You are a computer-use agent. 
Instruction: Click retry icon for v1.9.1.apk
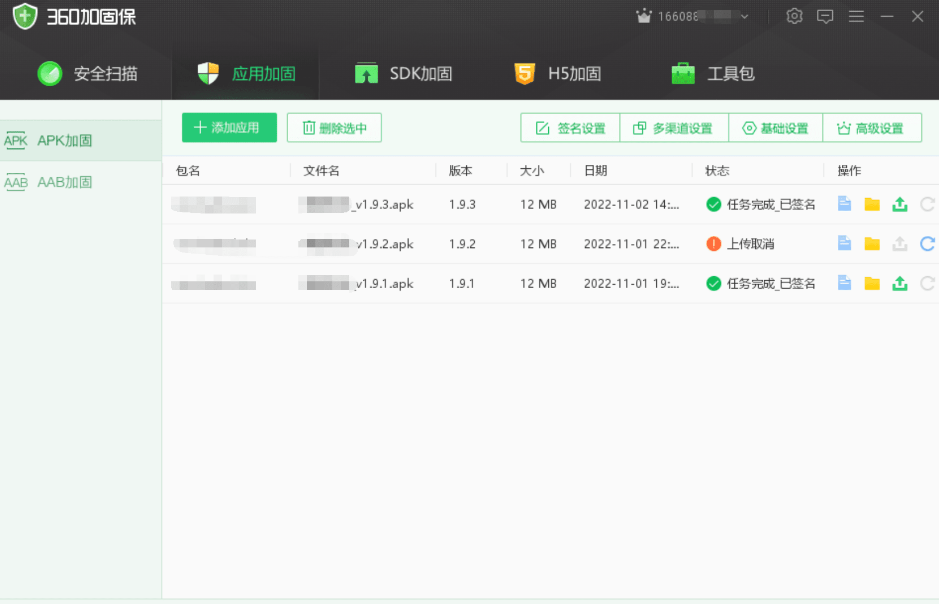(927, 283)
